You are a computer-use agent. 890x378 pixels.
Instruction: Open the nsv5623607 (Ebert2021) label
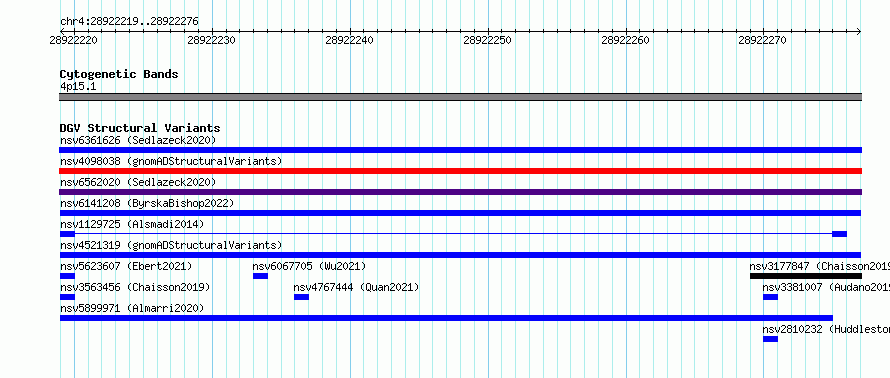point(126,266)
